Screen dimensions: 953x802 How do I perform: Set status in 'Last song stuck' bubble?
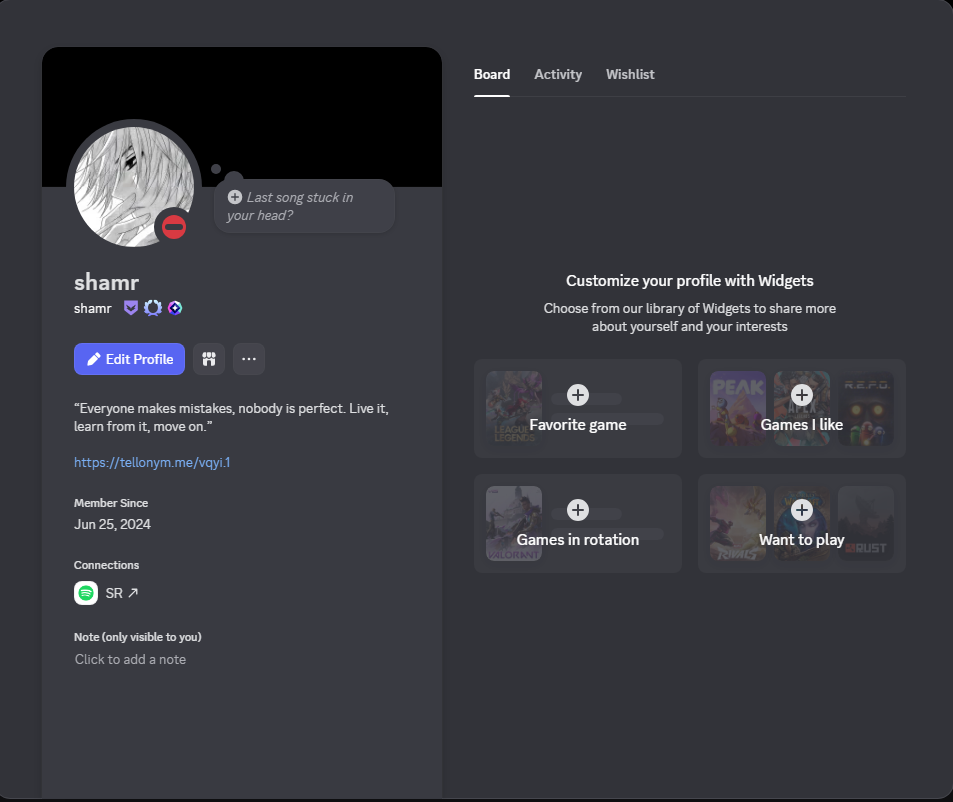303,206
